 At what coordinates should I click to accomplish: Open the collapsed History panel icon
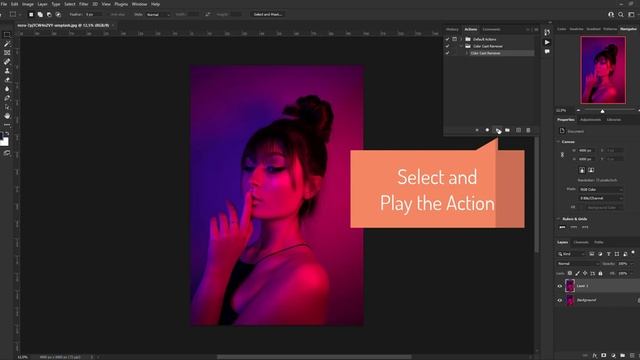click(x=547, y=33)
